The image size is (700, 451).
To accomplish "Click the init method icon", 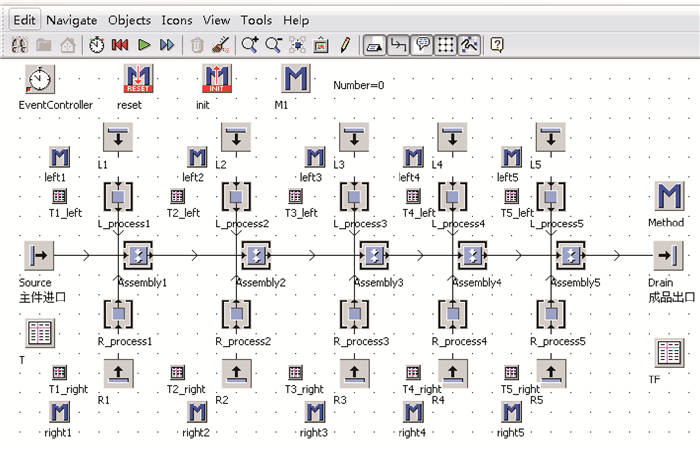I will click(217, 80).
